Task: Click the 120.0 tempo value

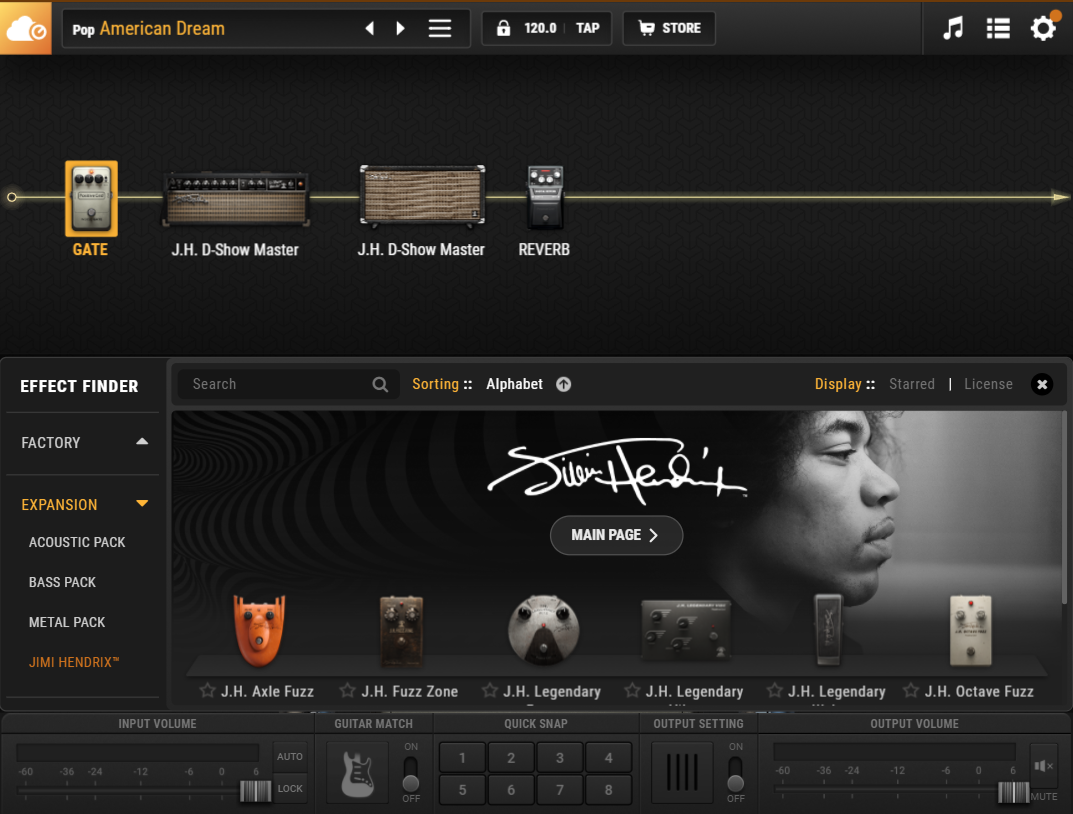Action: coord(540,28)
